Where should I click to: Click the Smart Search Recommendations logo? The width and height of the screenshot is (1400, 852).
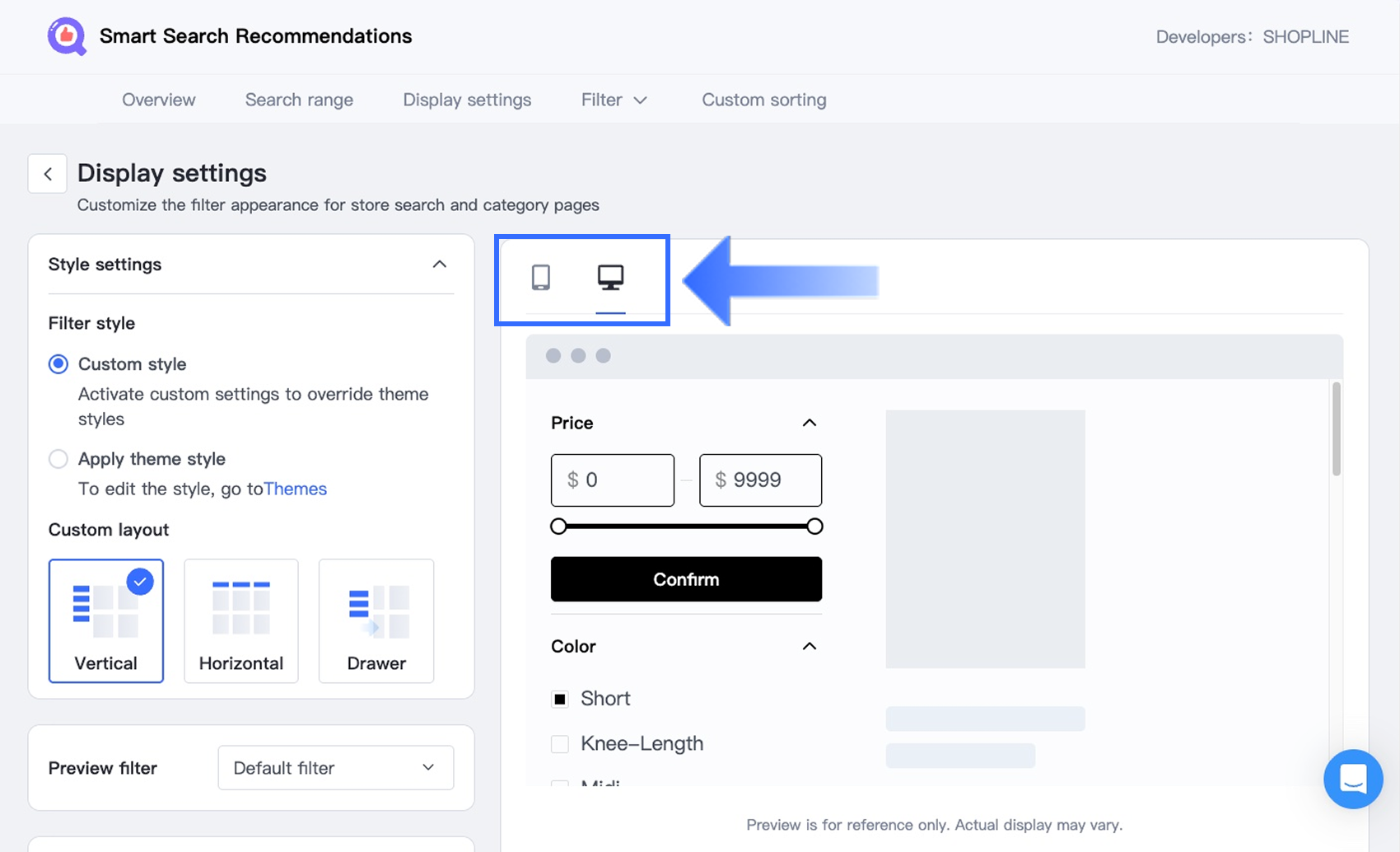[x=67, y=36]
